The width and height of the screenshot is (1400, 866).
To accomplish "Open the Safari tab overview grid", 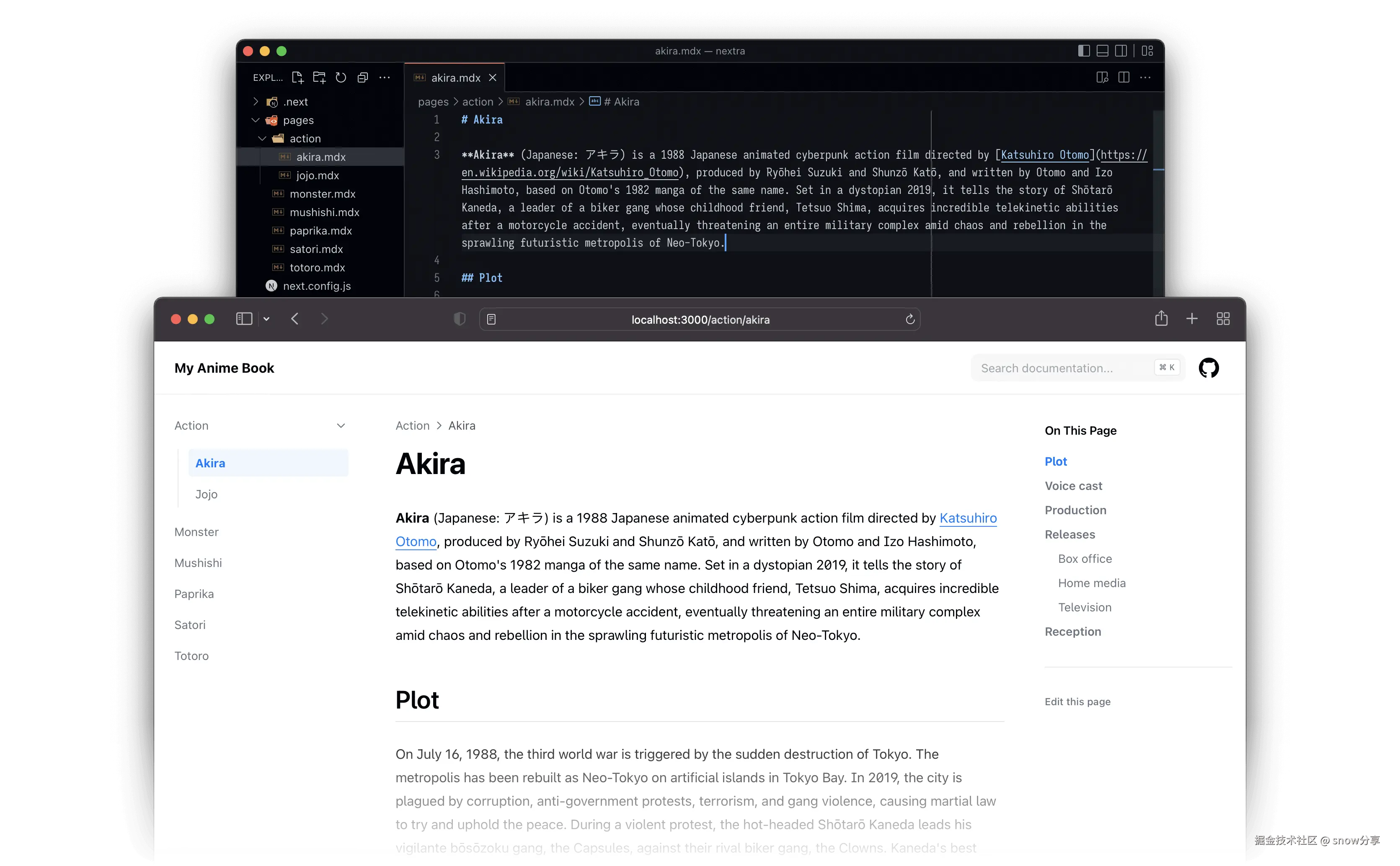I will pyautogui.click(x=1223, y=318).
